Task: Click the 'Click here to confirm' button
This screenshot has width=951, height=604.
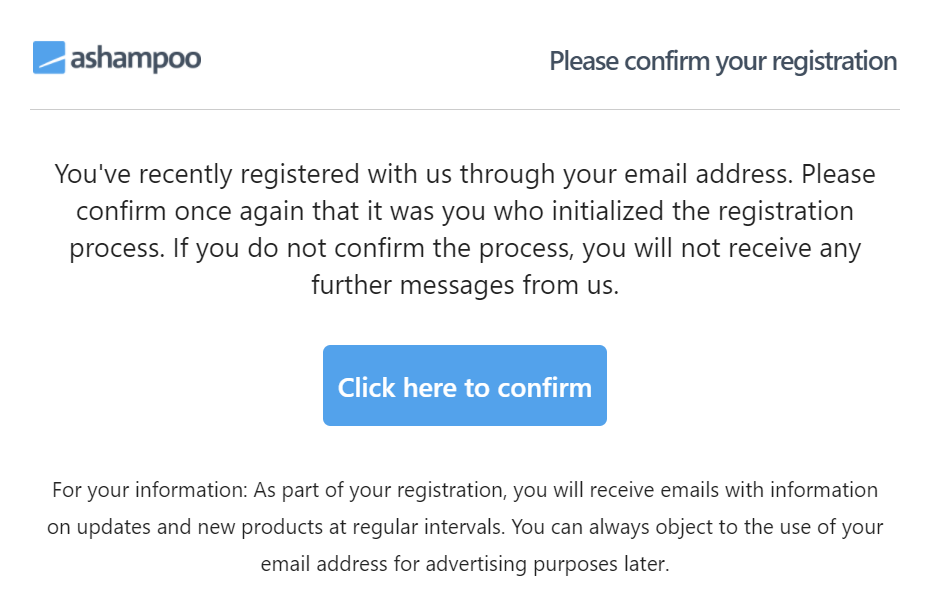Action: 465,386
